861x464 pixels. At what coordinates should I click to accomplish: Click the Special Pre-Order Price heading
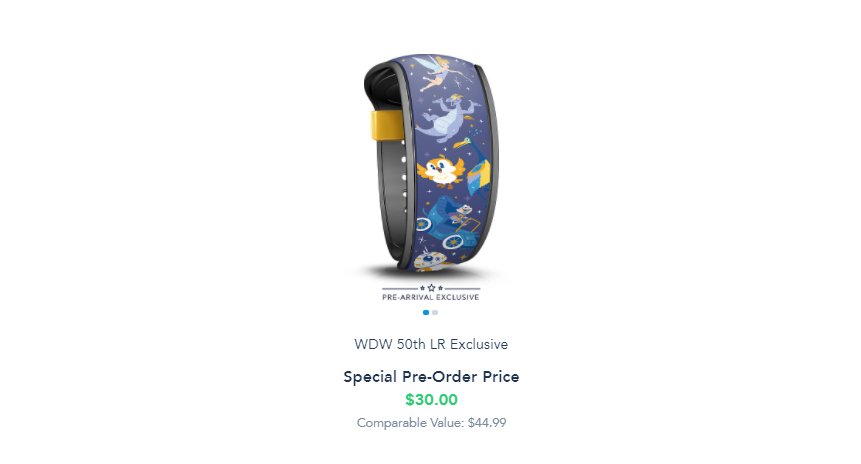(431, 377)
